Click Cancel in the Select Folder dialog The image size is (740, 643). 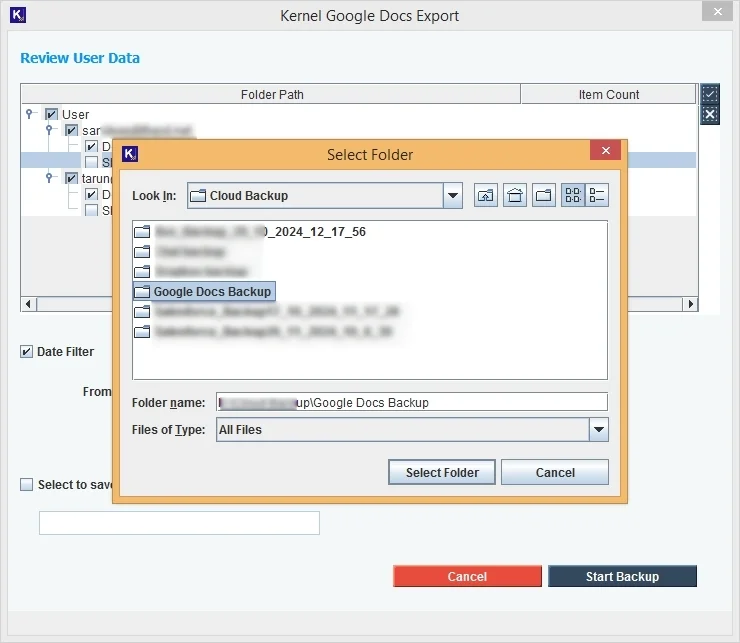554,473
